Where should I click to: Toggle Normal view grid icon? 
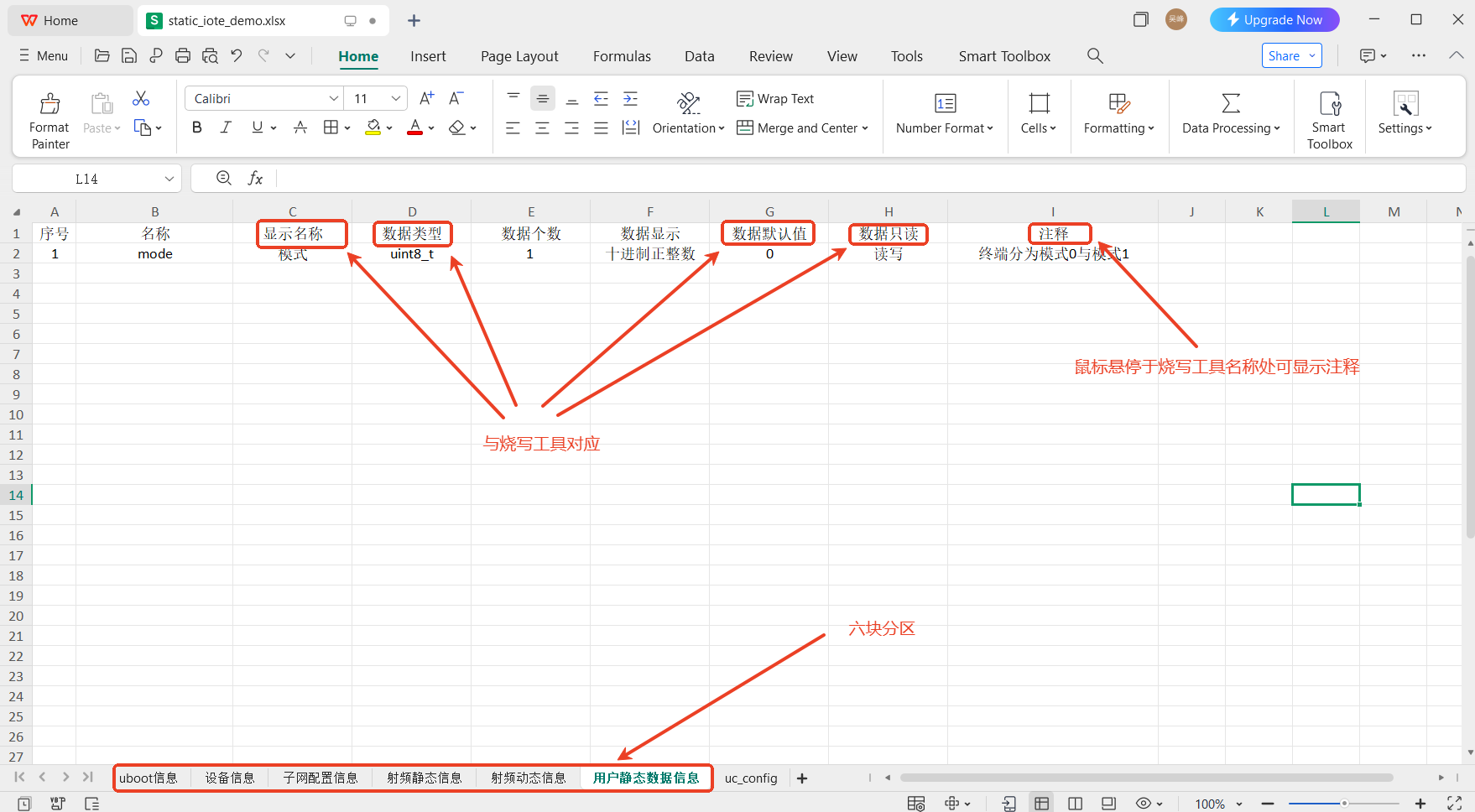(x=1042, y=804)
